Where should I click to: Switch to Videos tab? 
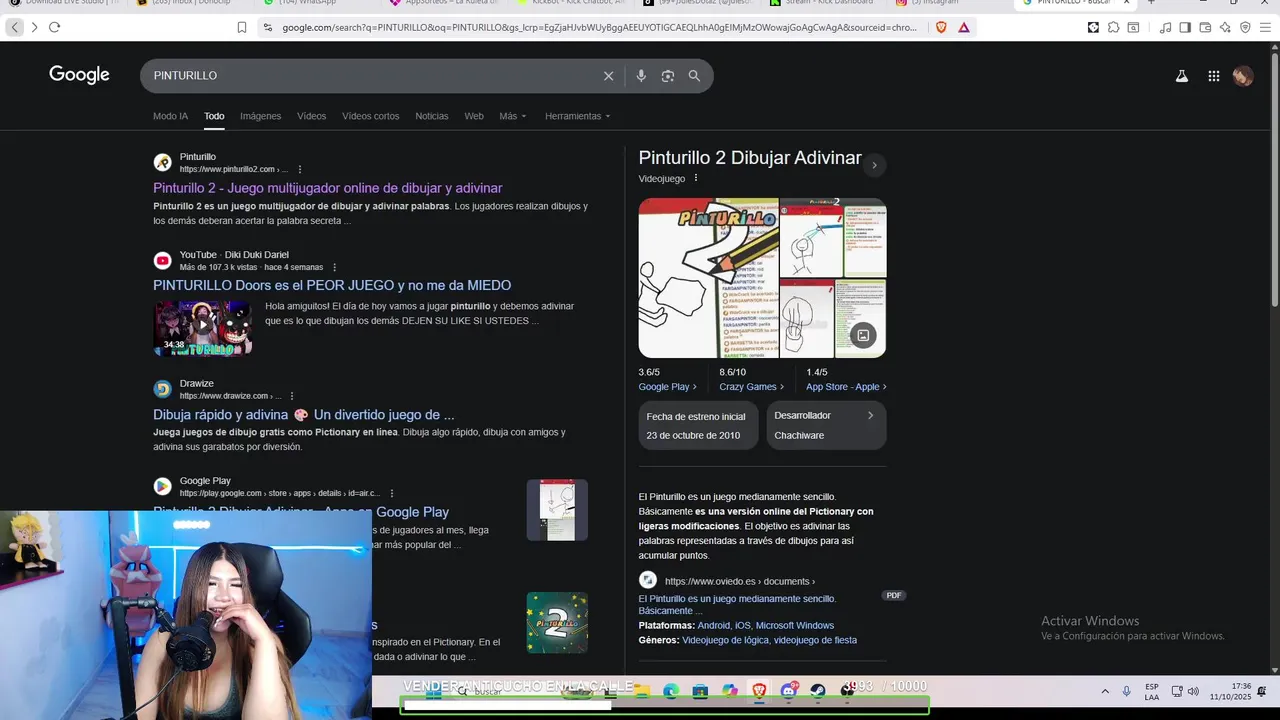click(x=311, y=116)
